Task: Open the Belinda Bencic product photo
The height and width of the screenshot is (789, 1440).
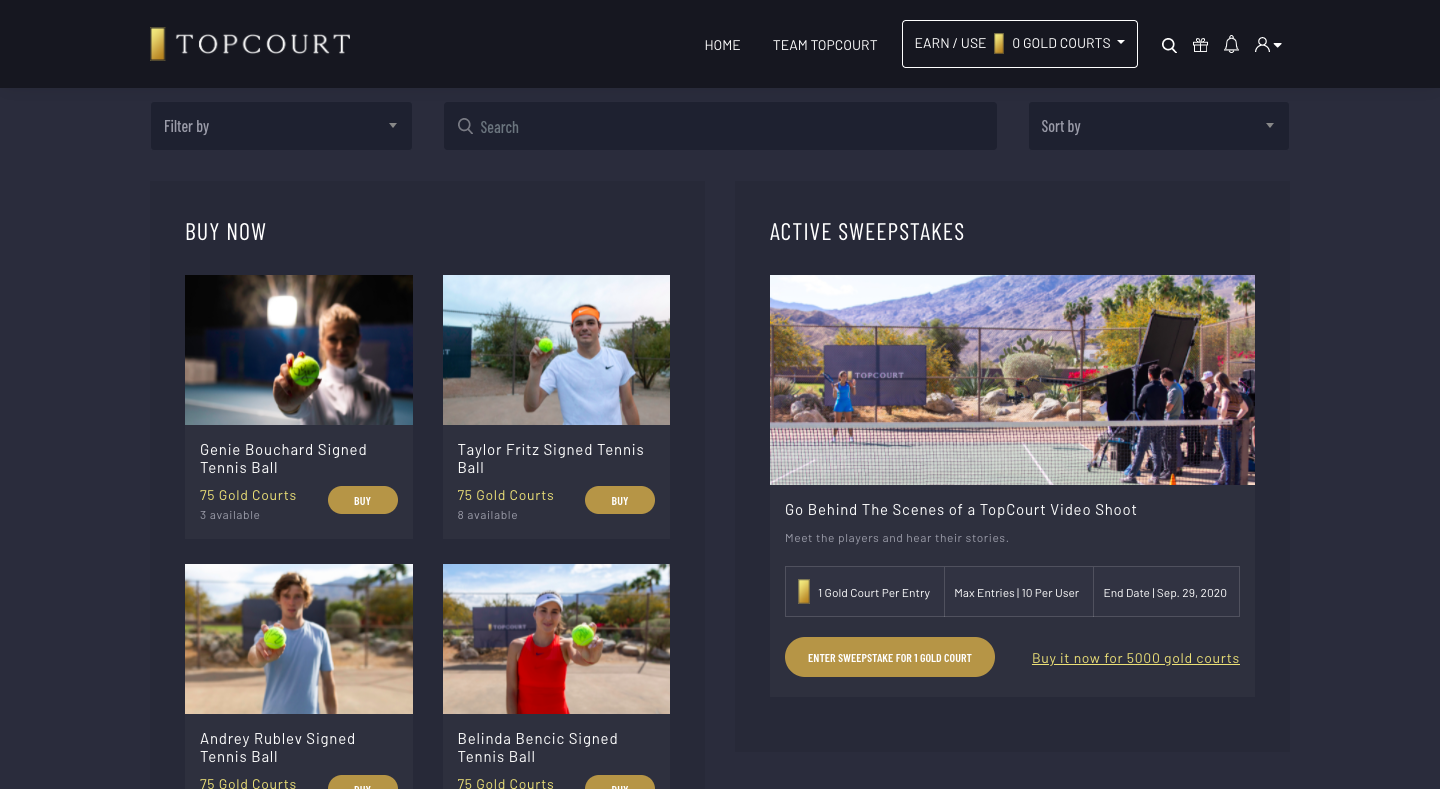Action: click(x=556, y=639)
